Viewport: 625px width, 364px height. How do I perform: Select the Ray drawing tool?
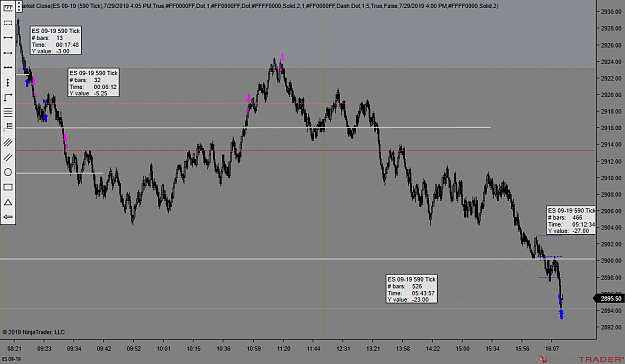pos(8,53)
